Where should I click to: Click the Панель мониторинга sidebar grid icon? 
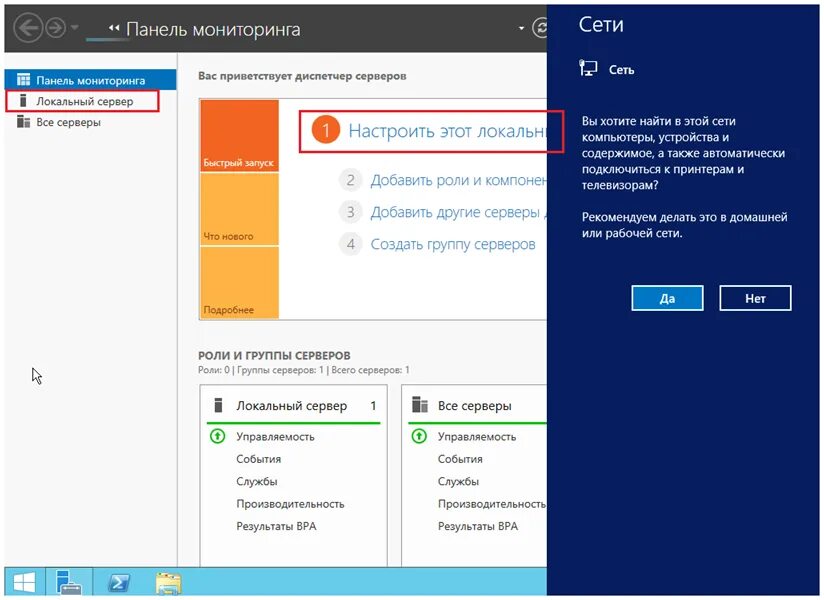click(x=24, y=79)
